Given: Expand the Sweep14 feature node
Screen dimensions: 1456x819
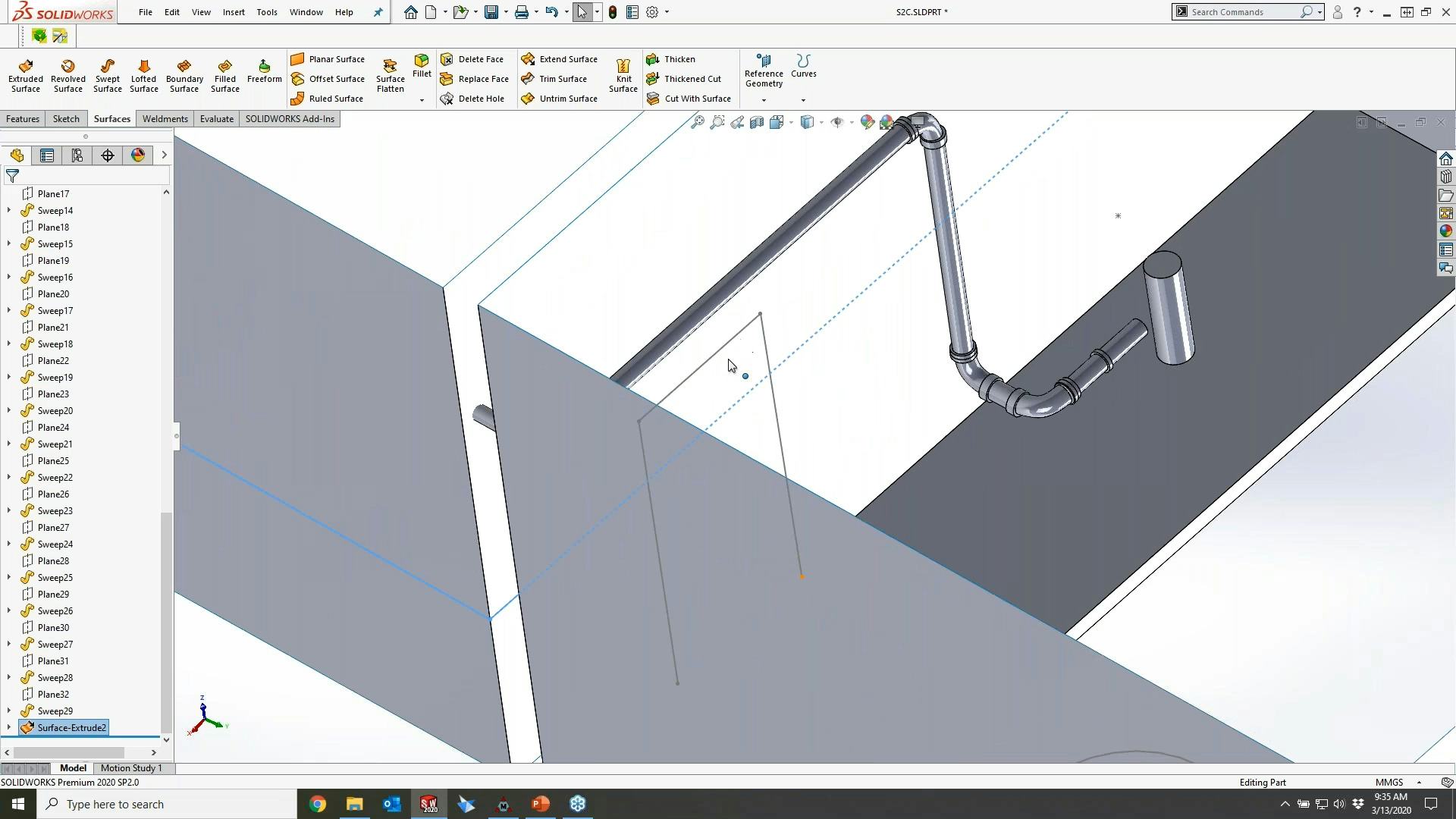Looking at the screenshot, I should click(9, 211).
